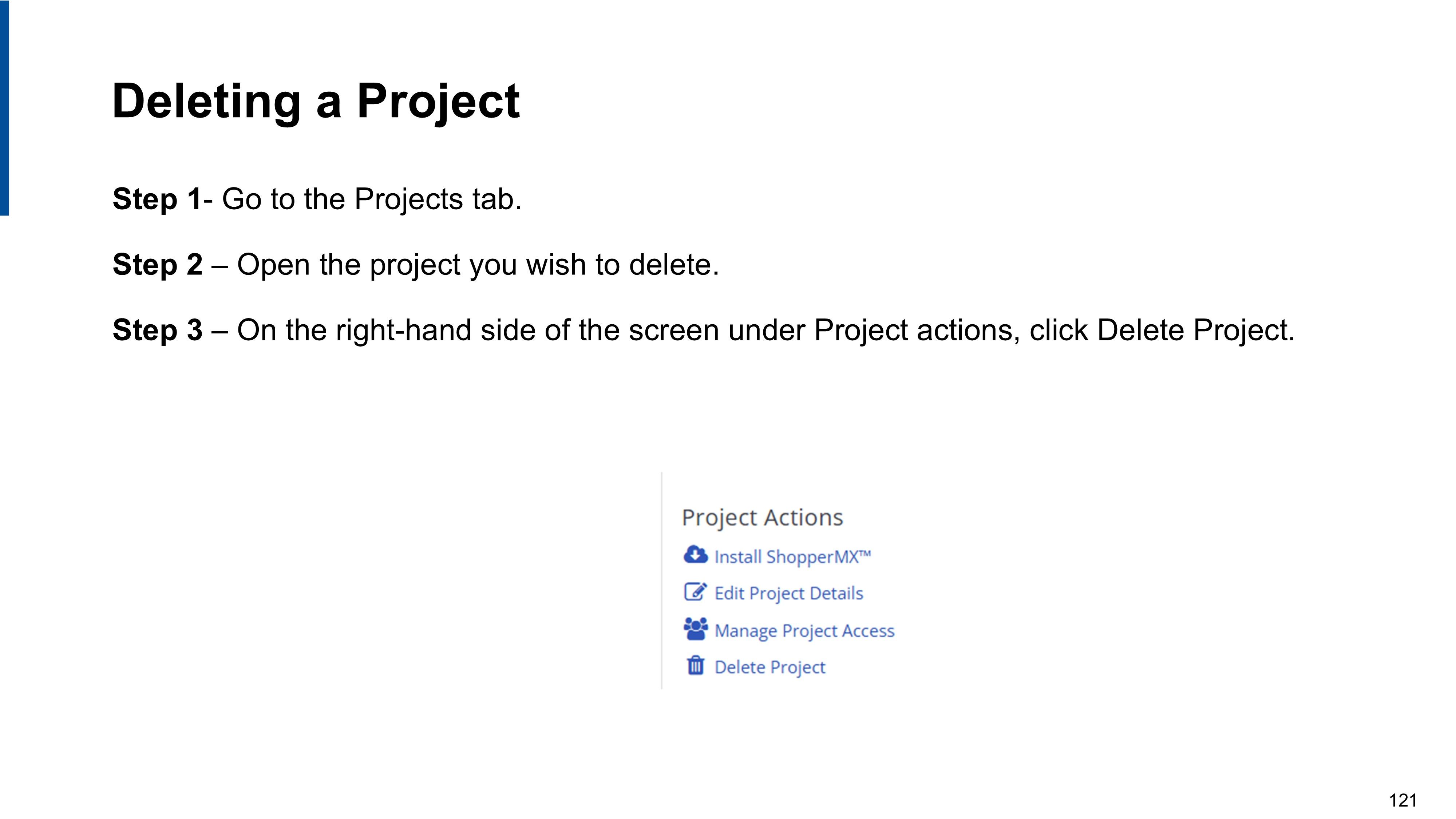Viewport: 1456px width, 819px height.
Task: Click the page number 121
Action: point(1402,800)
